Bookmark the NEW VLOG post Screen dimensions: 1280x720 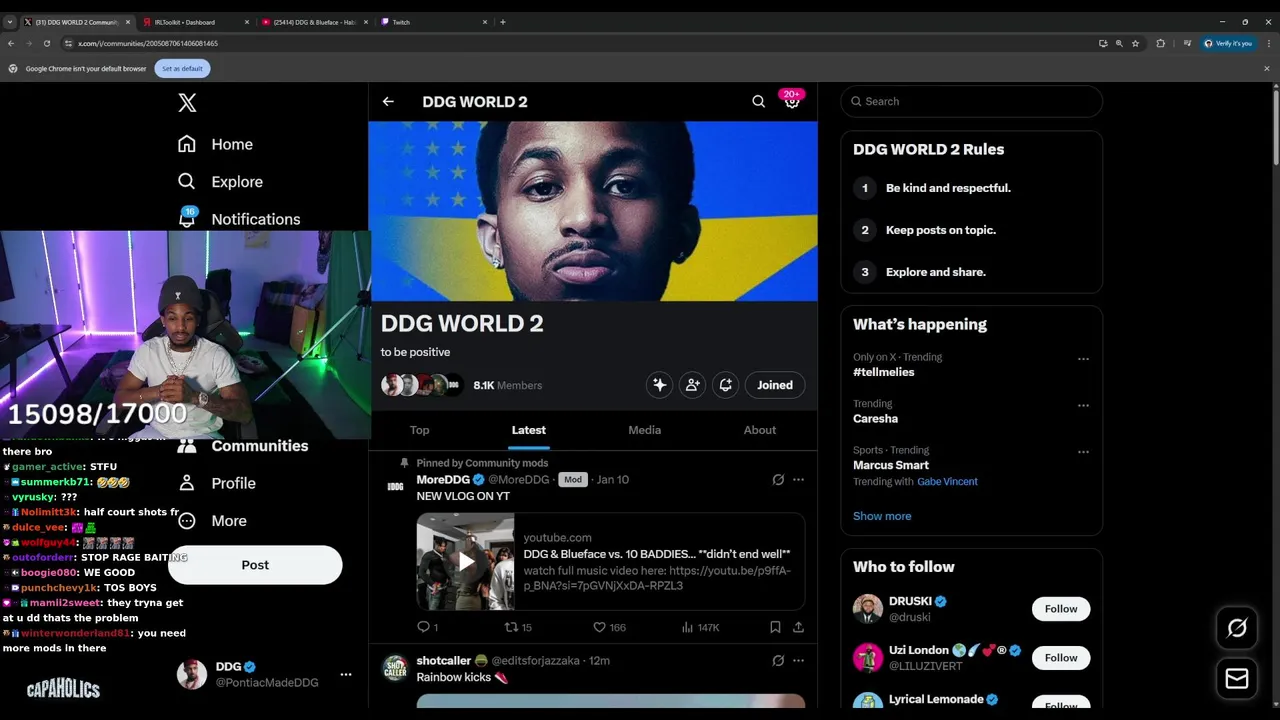coord(775,627)
